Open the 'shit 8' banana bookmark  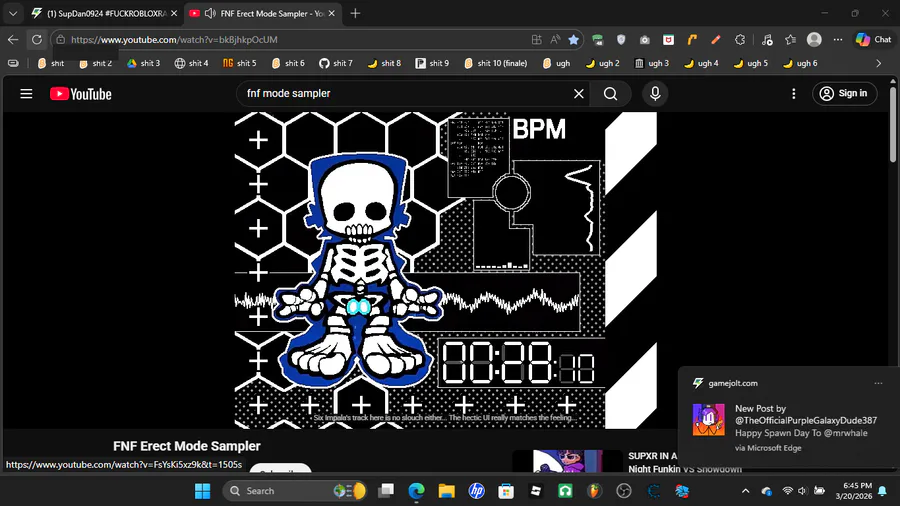point(384,63)
